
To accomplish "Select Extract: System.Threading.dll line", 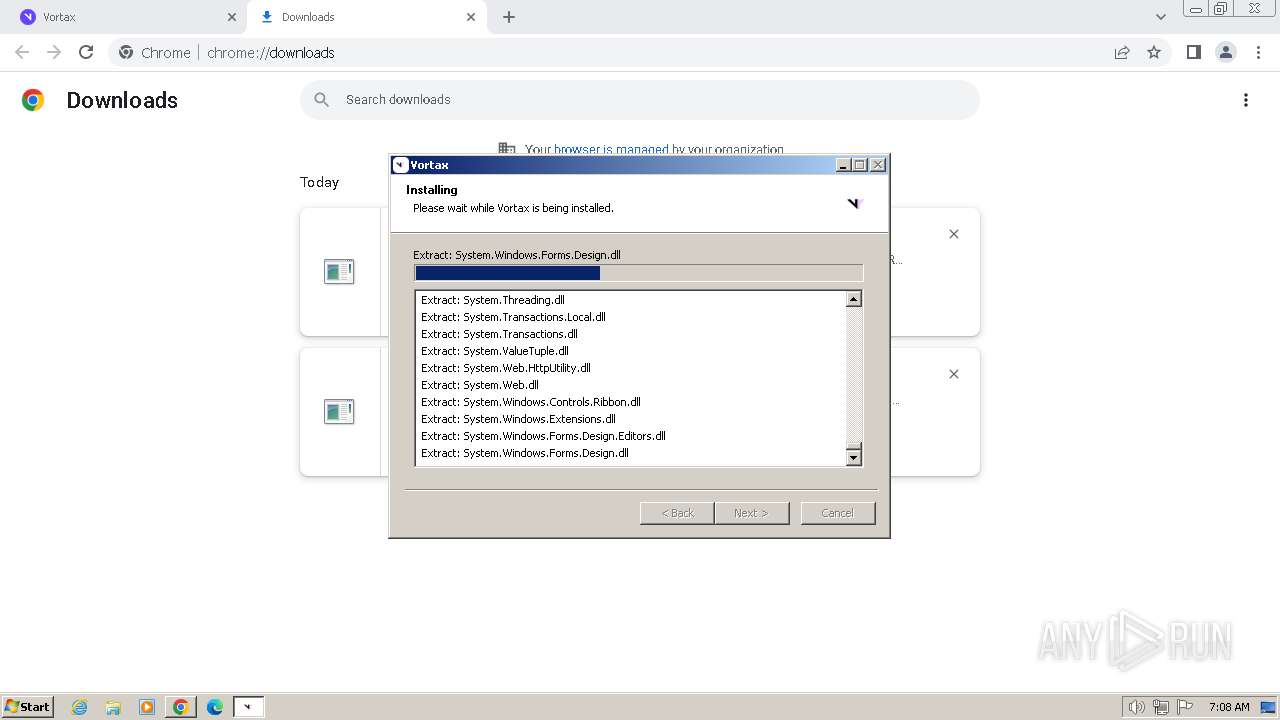I will tap(492, 300).
